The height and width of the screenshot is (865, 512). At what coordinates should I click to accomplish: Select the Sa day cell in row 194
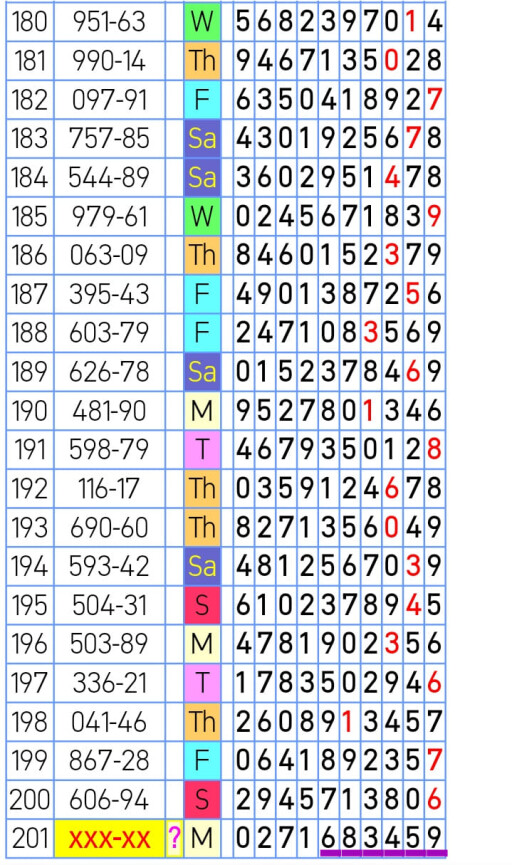pyautogui.click(x=202, y=566)
